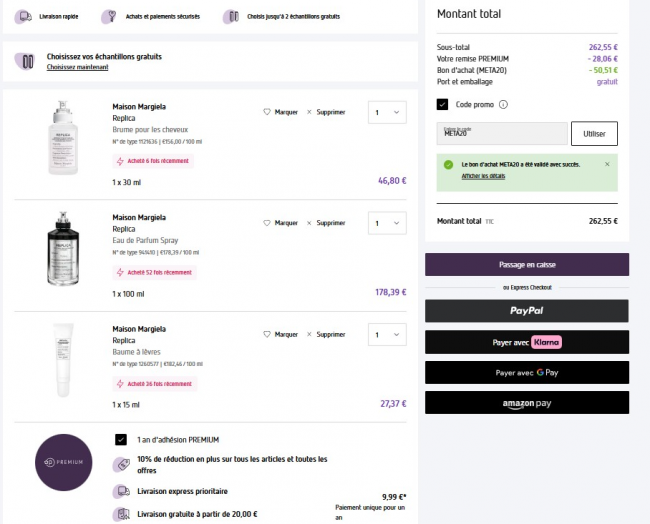Close the META20 success notification
The width and height of the screenshot is (650, 524).
(x=607, y=164)
